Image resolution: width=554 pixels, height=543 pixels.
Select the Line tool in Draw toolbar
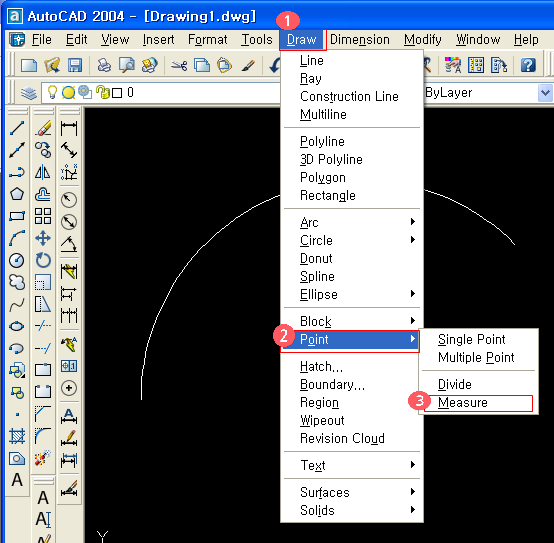click(17, 128)
